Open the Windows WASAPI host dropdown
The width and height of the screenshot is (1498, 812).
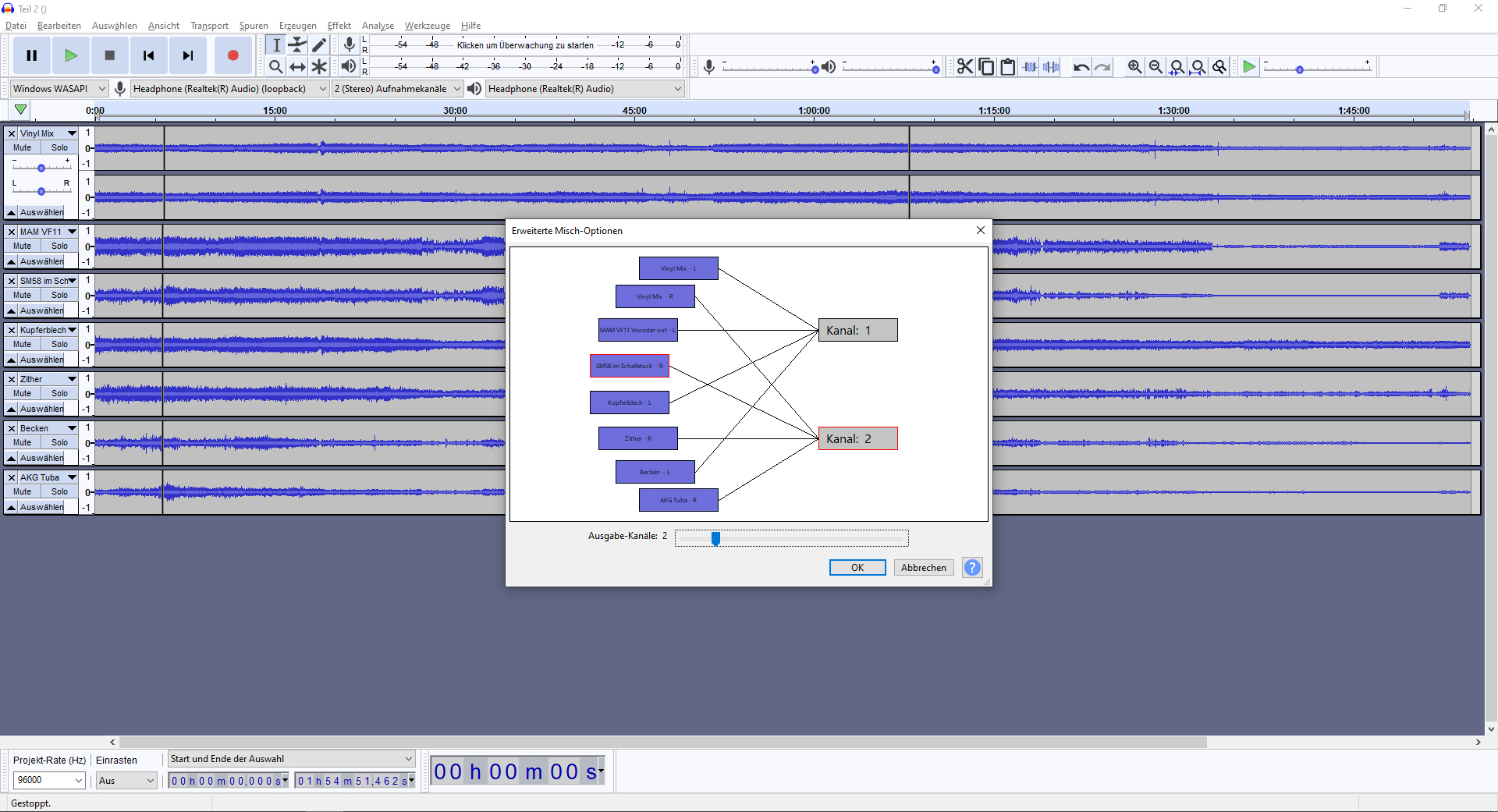(x=59, y=89)
